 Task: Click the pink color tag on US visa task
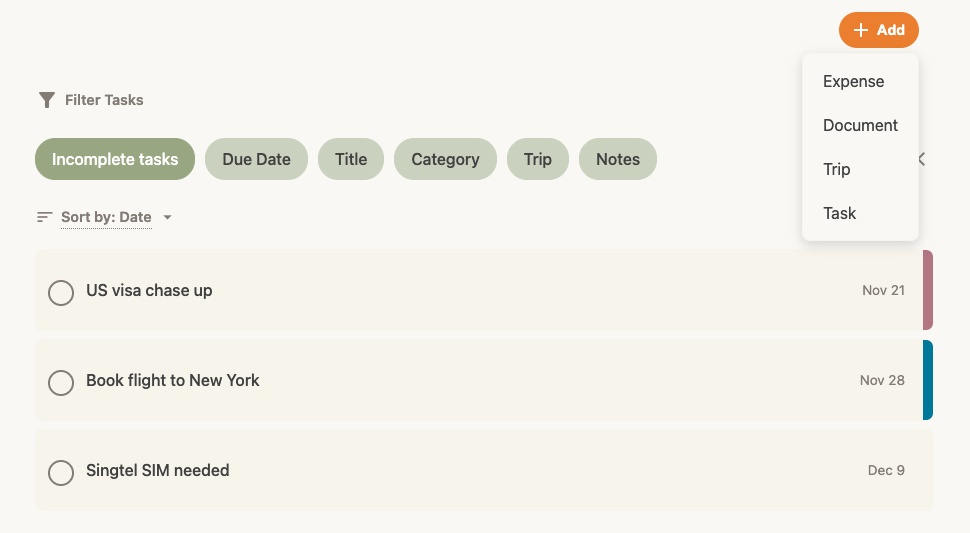[x=928, y=290]
